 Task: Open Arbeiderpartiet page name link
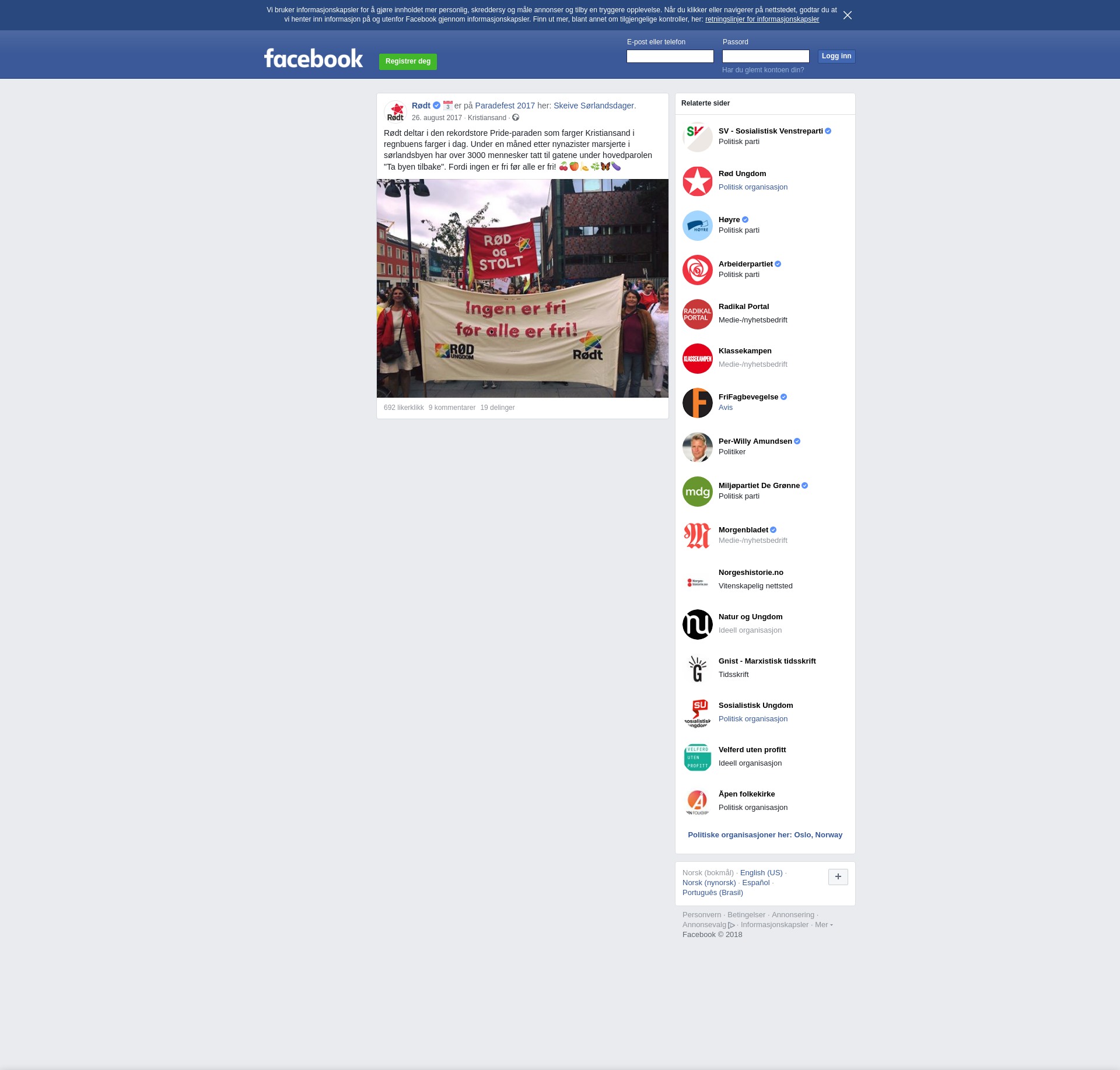click(745, 264)
